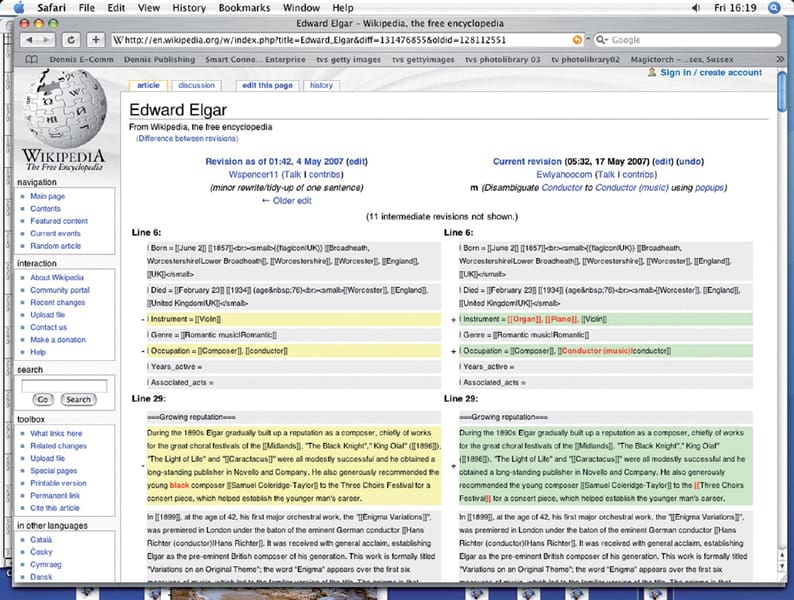
Task: Click the Current revision link
Action: 527,162
